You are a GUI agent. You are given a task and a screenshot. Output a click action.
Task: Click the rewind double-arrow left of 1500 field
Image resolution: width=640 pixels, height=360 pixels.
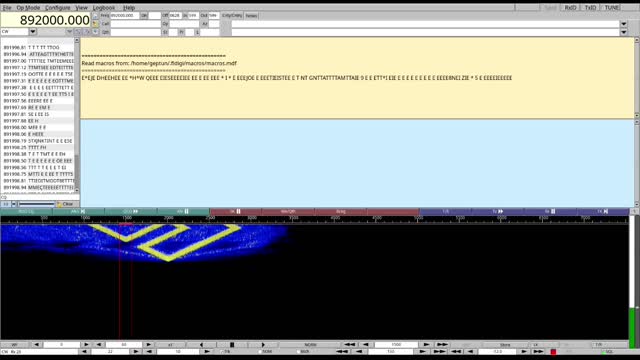coord(350,344)
